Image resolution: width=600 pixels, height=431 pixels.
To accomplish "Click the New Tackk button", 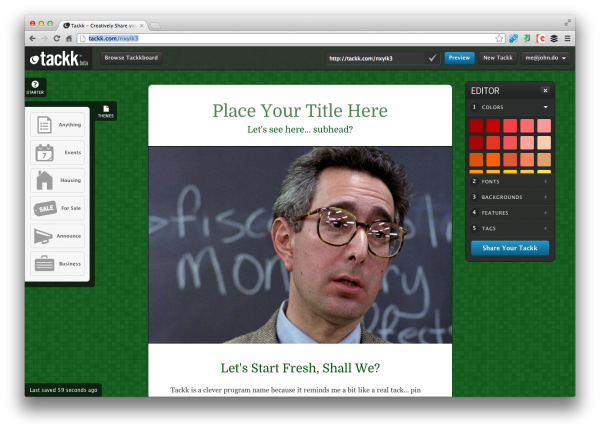I will tap(497, 58).
